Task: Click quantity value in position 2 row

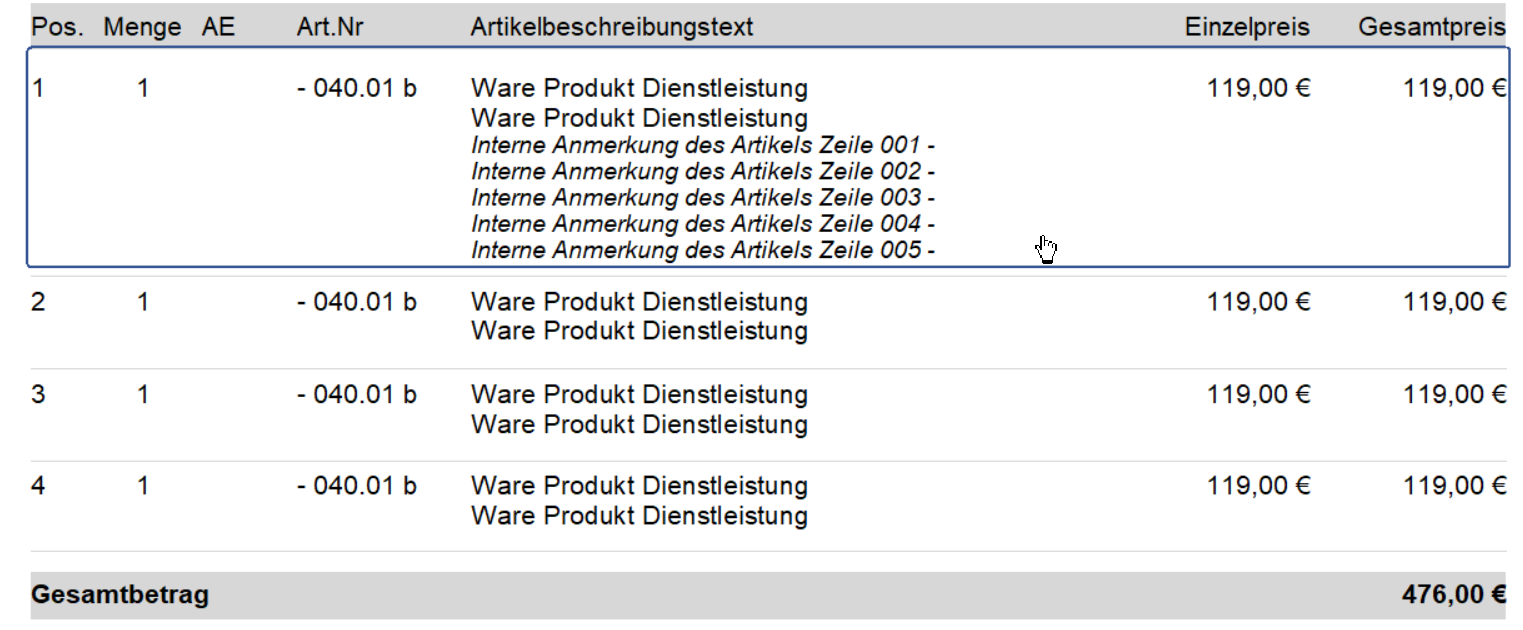Action: [143, 302]
